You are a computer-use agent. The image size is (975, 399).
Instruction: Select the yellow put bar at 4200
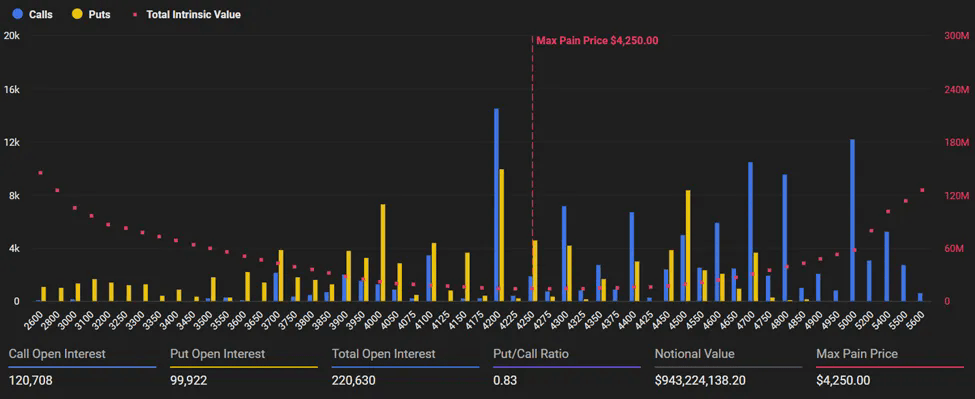(x=502, y=235)
